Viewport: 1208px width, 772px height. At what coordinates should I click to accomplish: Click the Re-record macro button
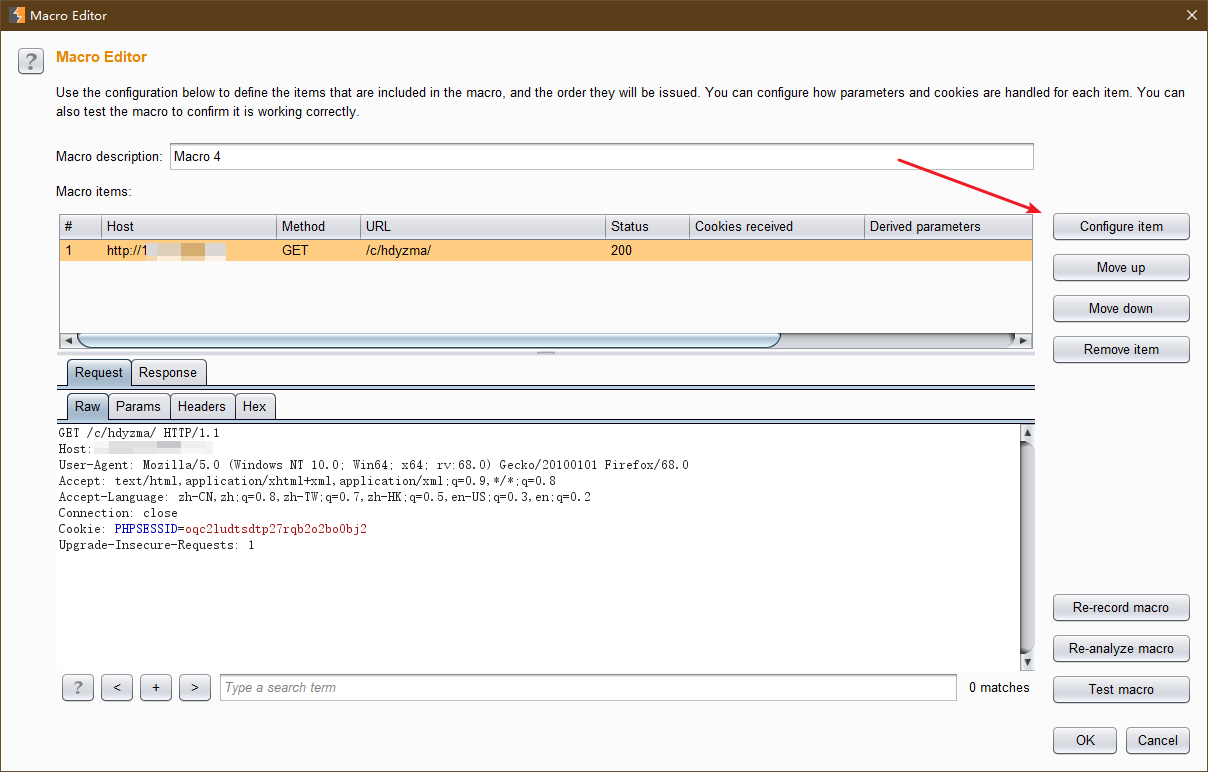pyautogui.click(x=1121, y=608)
